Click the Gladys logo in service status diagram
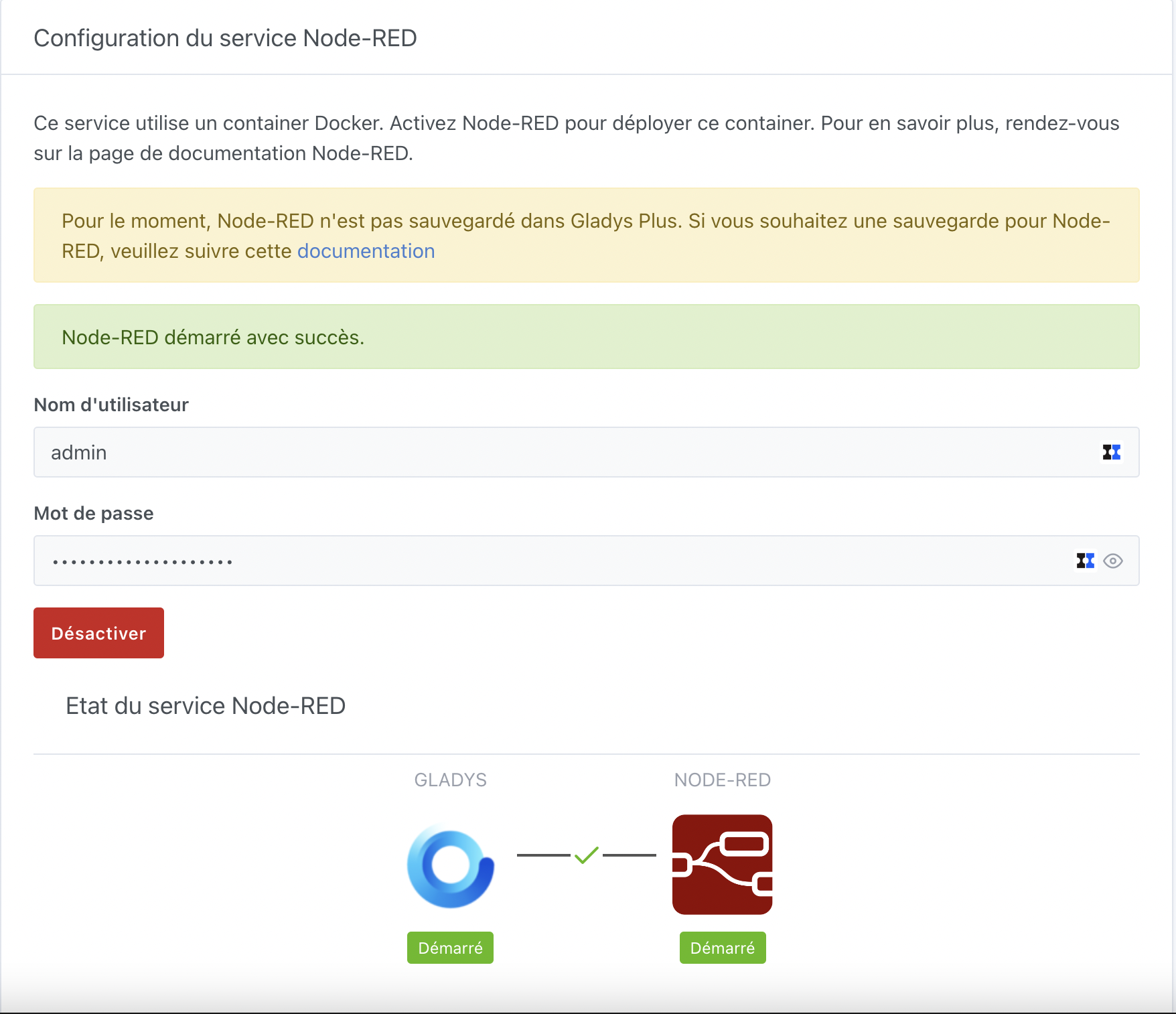1176x1014 pixels. click(x=450, y=865)
